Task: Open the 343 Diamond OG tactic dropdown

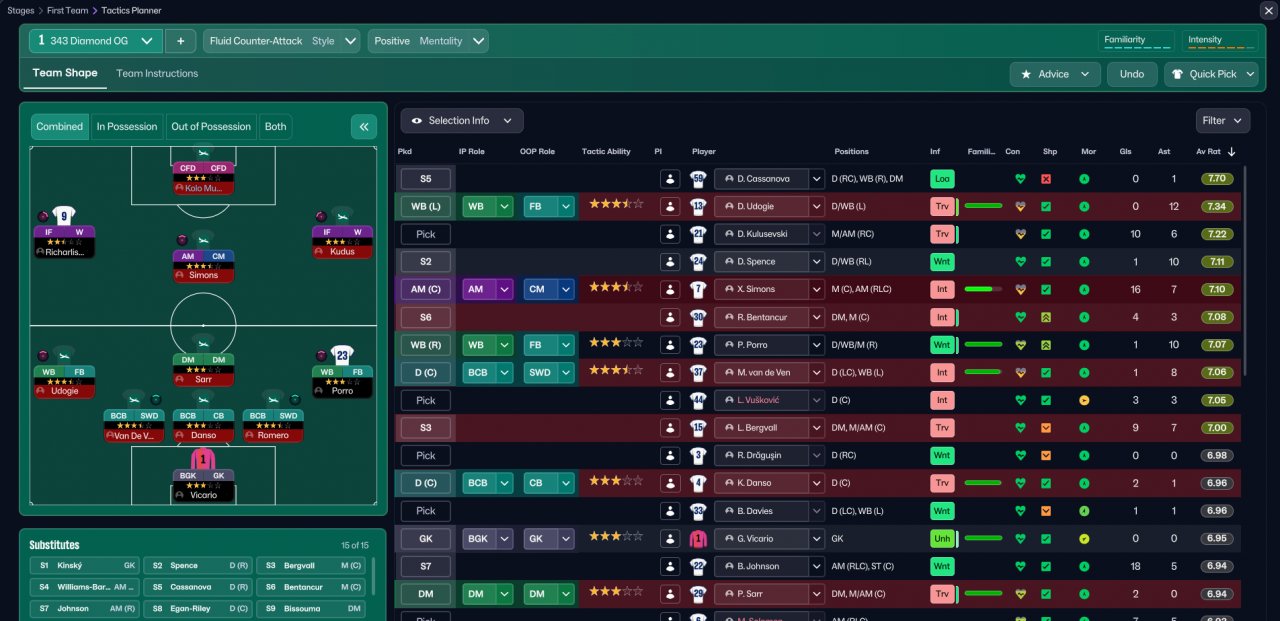Action: [95, 41]
